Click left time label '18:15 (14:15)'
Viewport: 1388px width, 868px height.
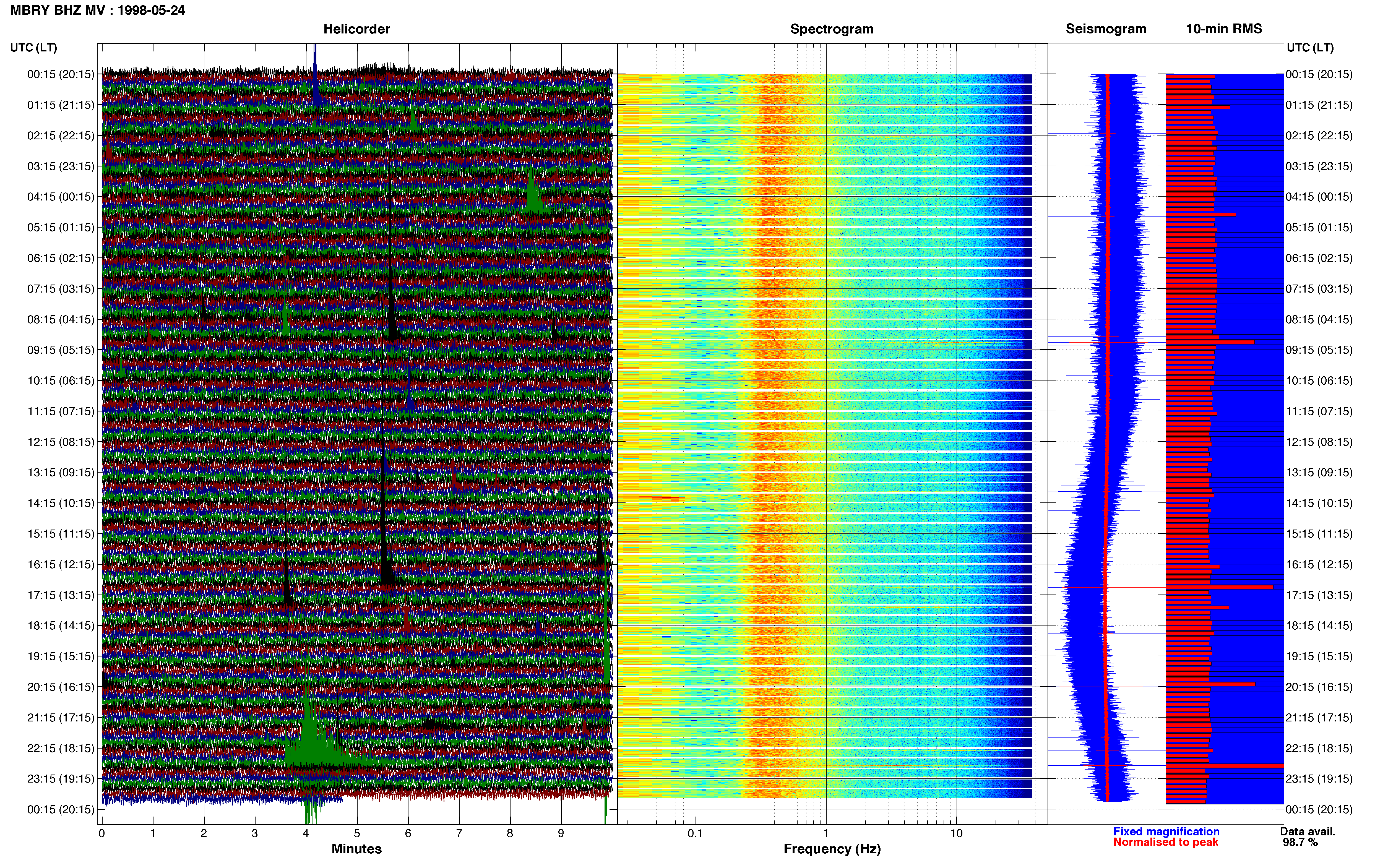coord(61,626)
